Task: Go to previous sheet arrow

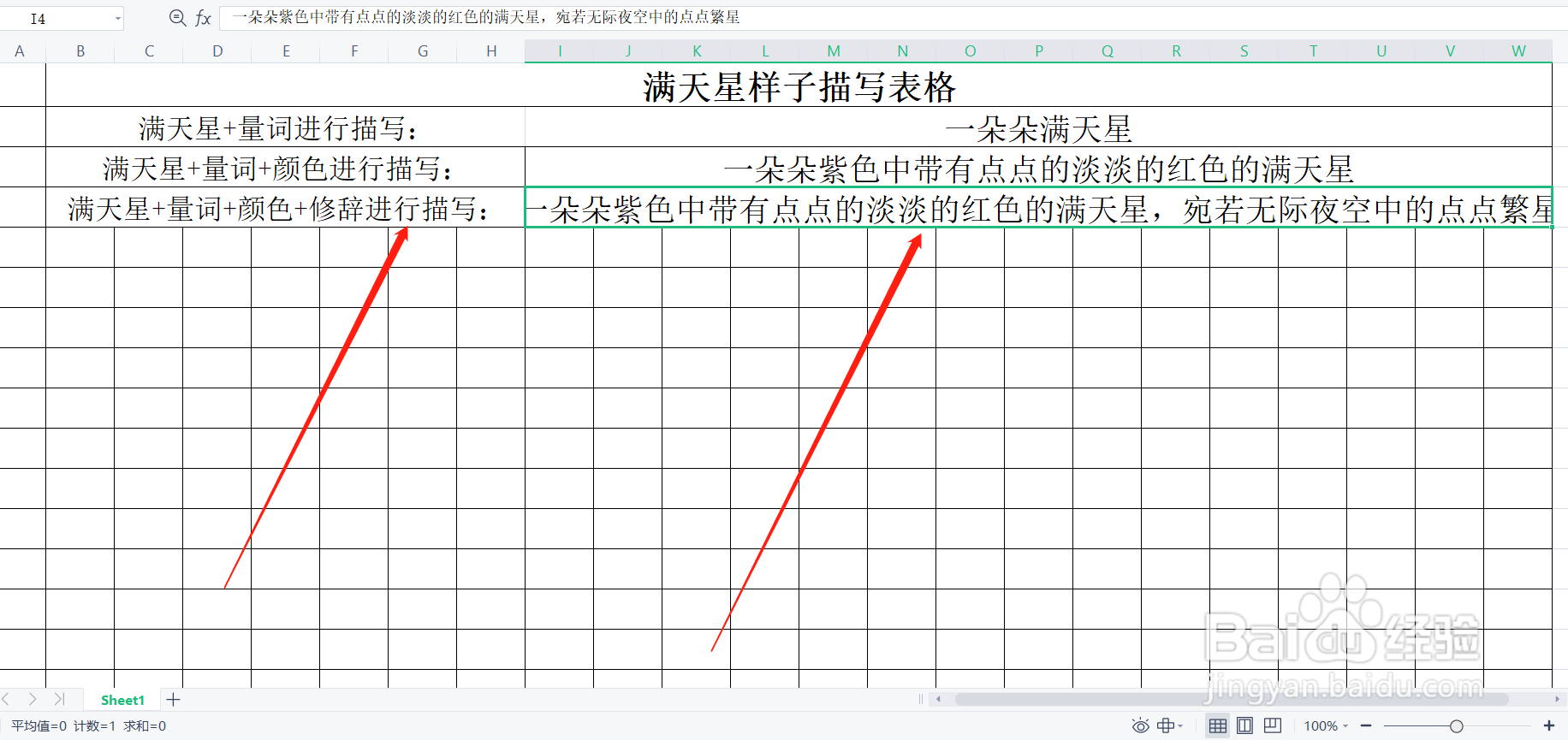Action: (x=7, y=699)
